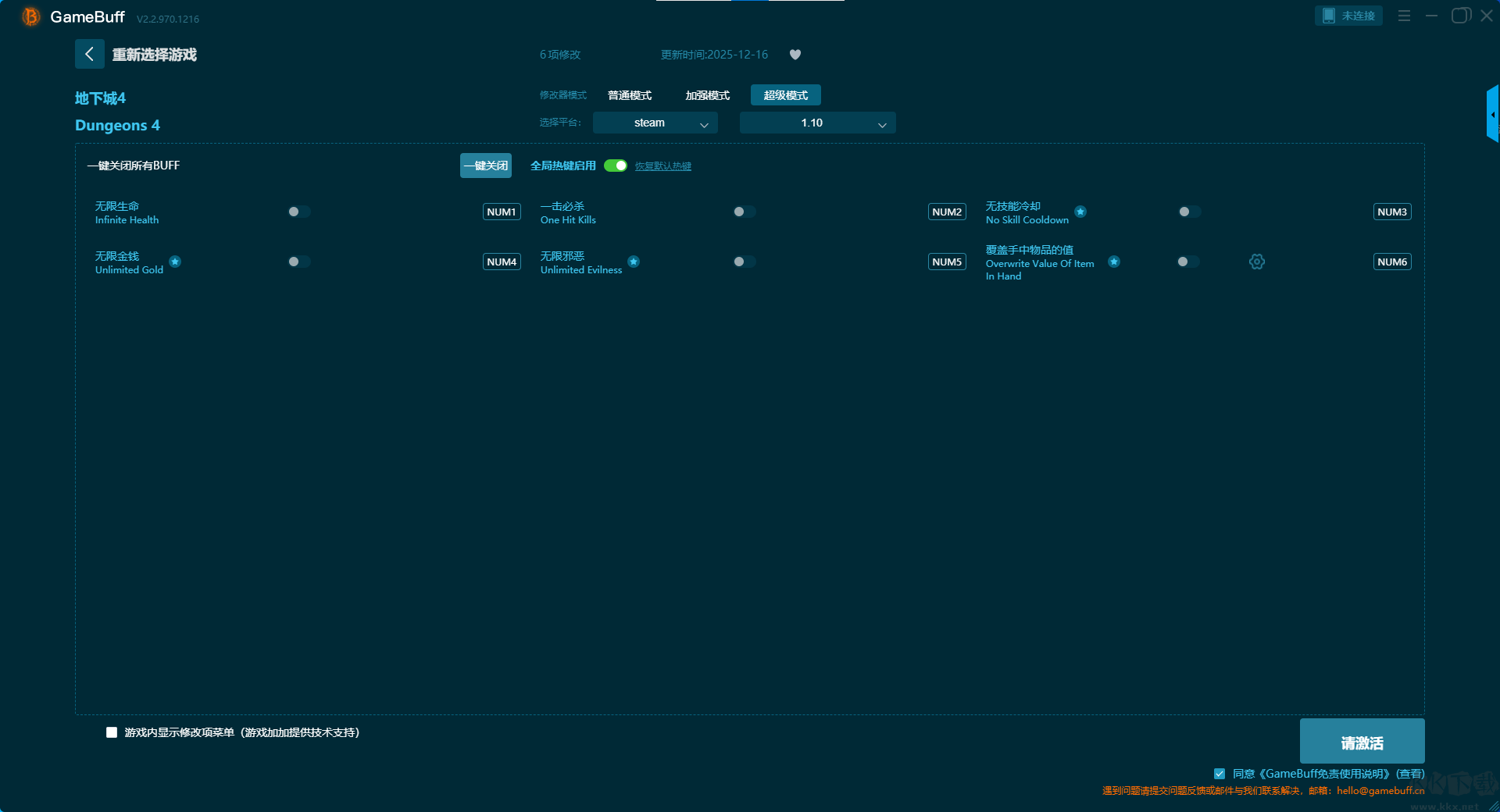
Task: Disable the global hotkey toggle
Action: click(x=616, y=166)
